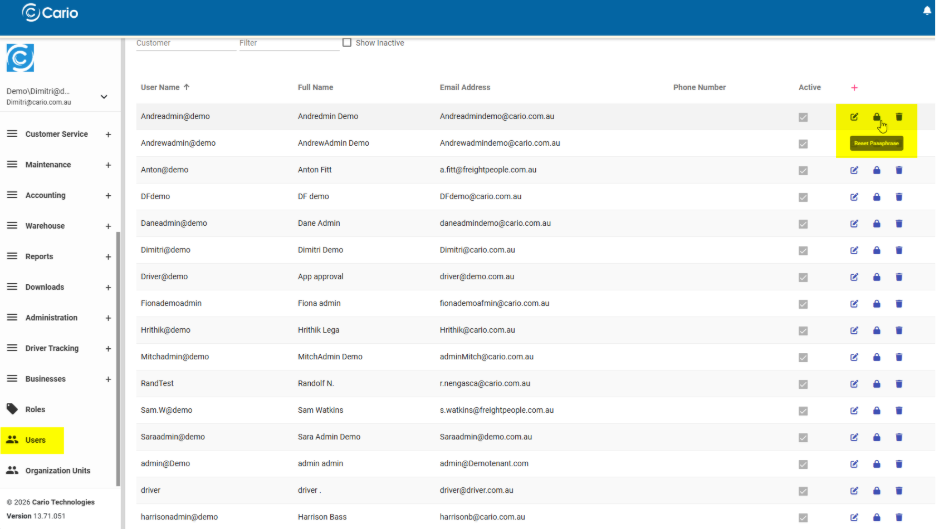Click the Filter input field
This screenshot has height=529, width=936.
pyautogui.click(x=287, y=43)
